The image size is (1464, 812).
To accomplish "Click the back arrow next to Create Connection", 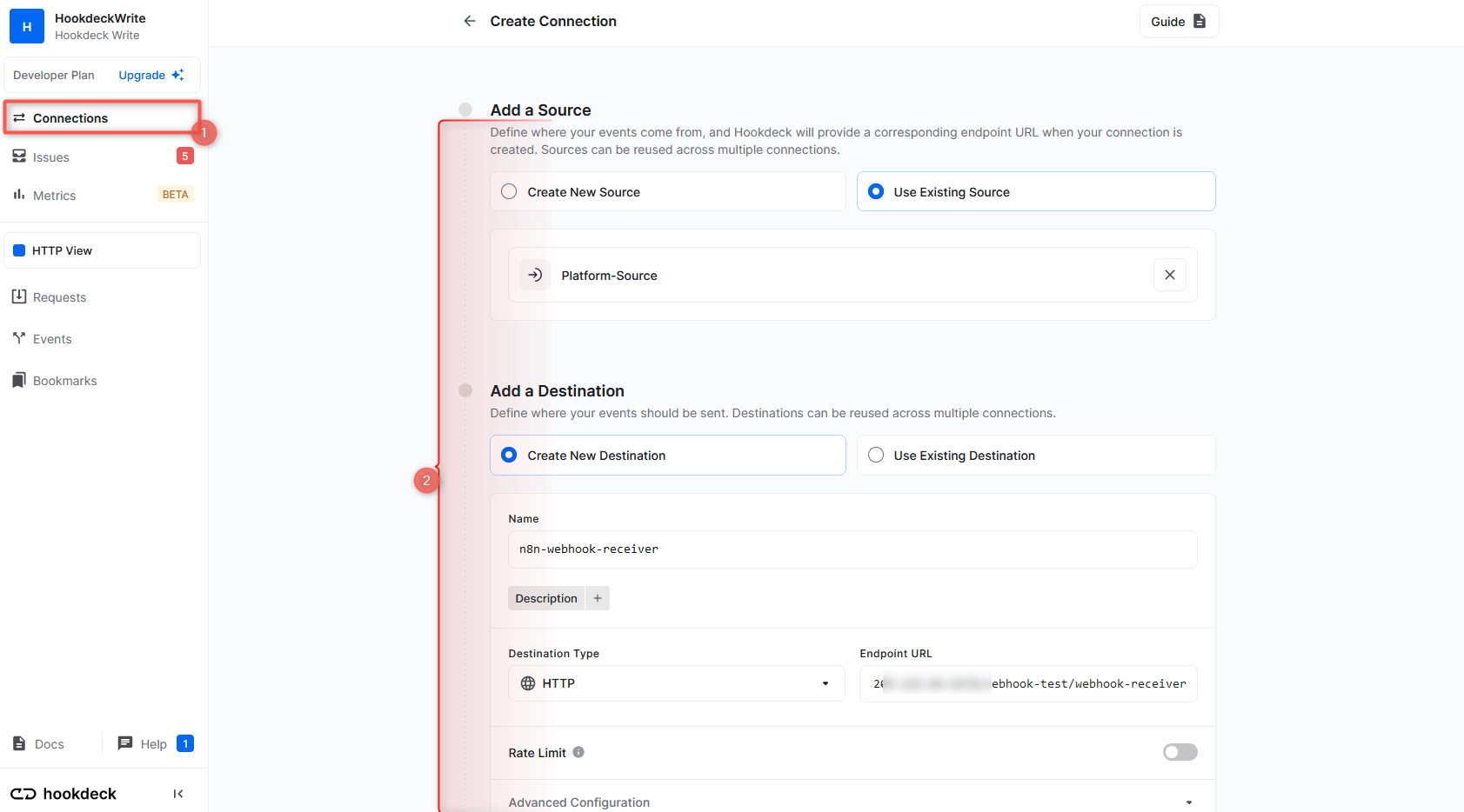I will coord(469,20).
